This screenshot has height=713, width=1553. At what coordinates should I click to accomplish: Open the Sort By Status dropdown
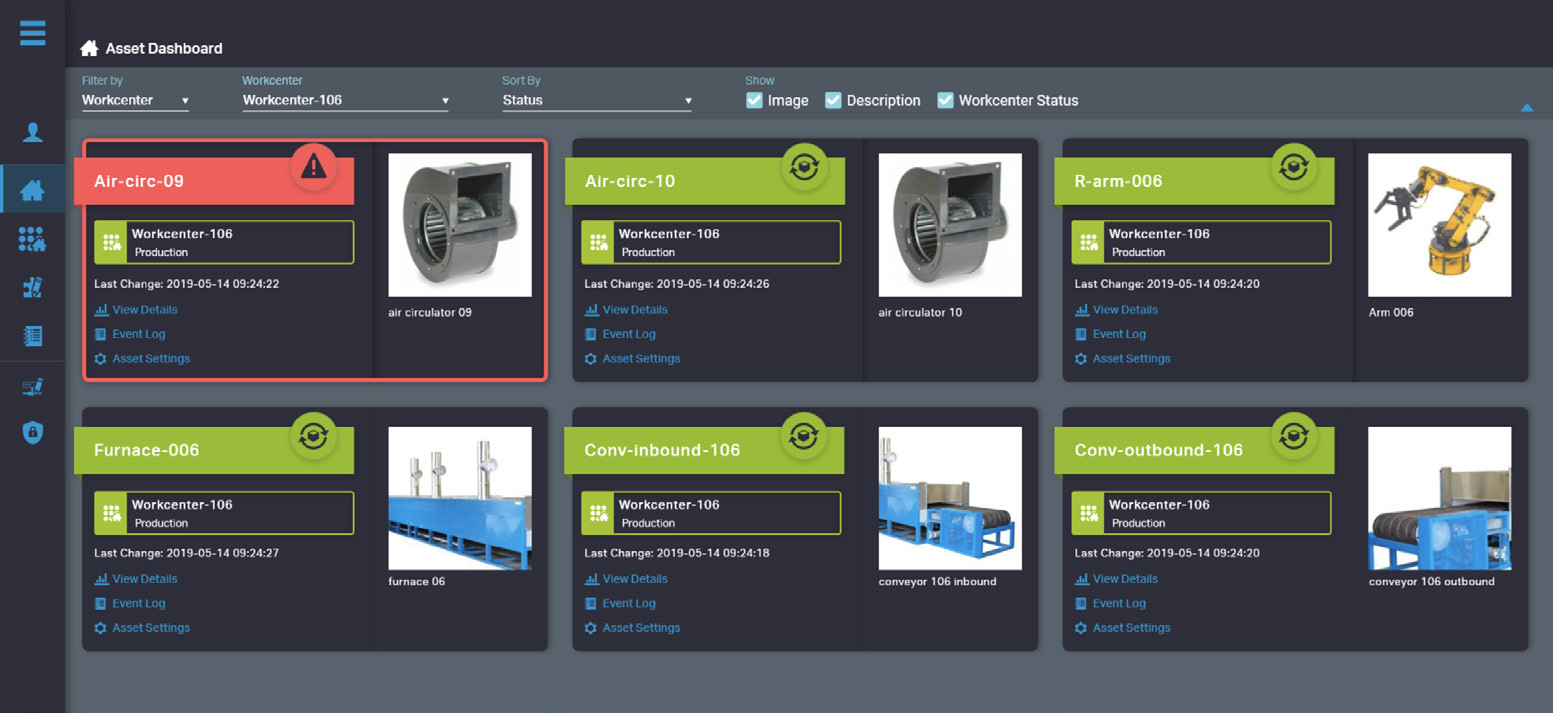click(x=597, y=101)
